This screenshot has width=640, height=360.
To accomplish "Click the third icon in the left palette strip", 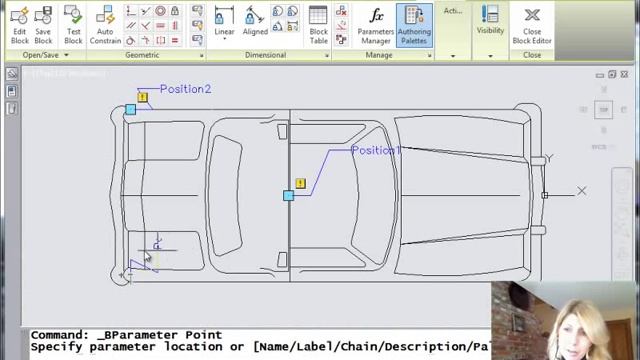I will pos(12,109).
